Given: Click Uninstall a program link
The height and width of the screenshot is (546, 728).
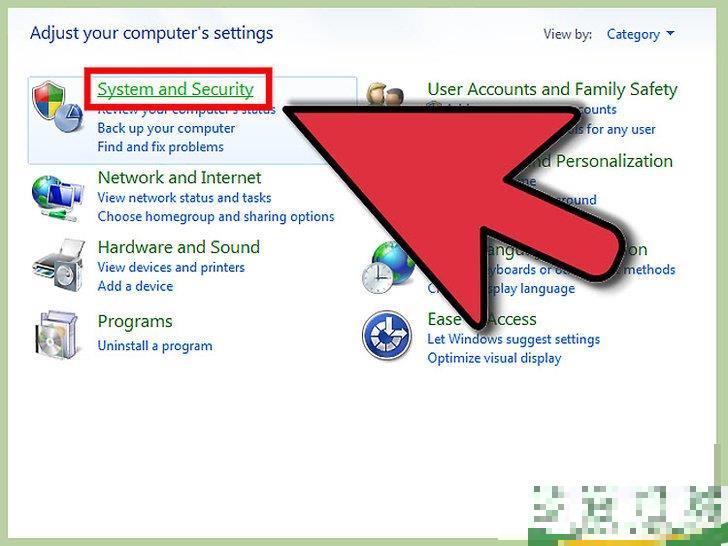Looking at the screenshot, I should click(155, 346).
